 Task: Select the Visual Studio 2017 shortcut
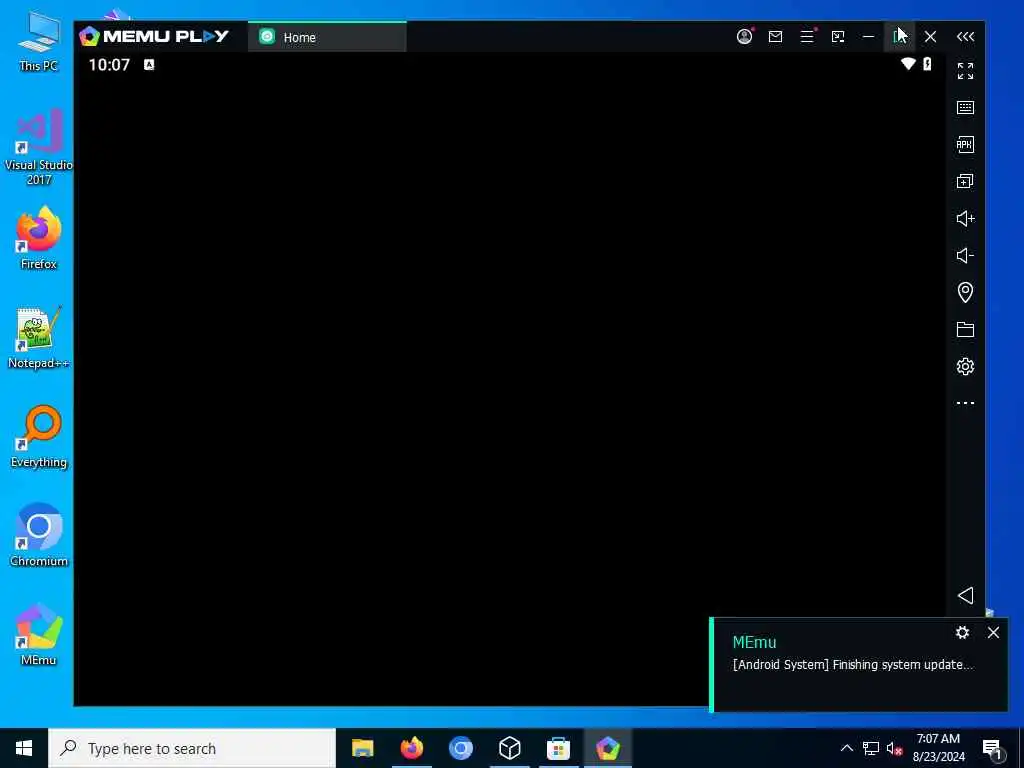coord(39,146)
